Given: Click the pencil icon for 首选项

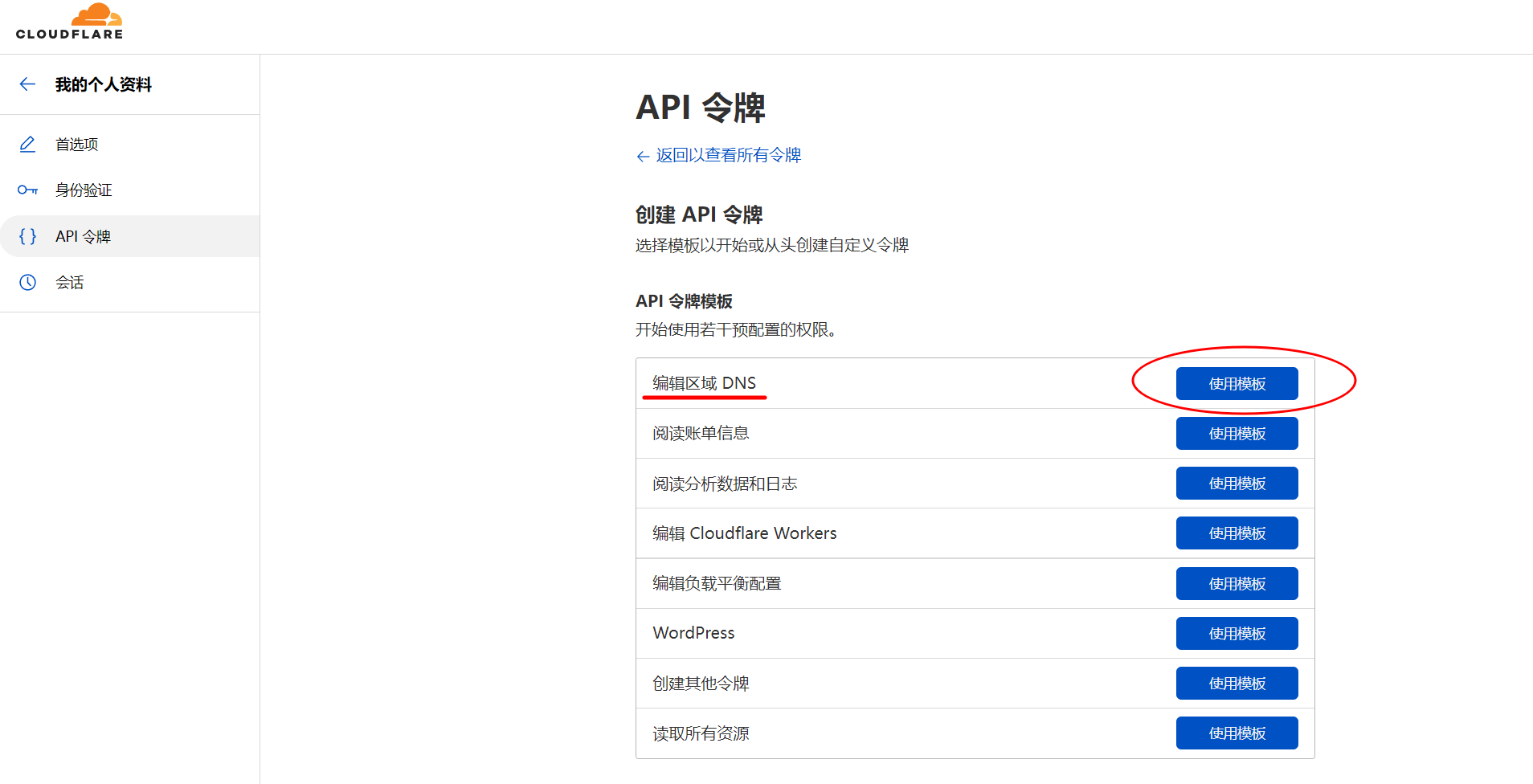Looking at the screenshot, I should coord(27,145).
